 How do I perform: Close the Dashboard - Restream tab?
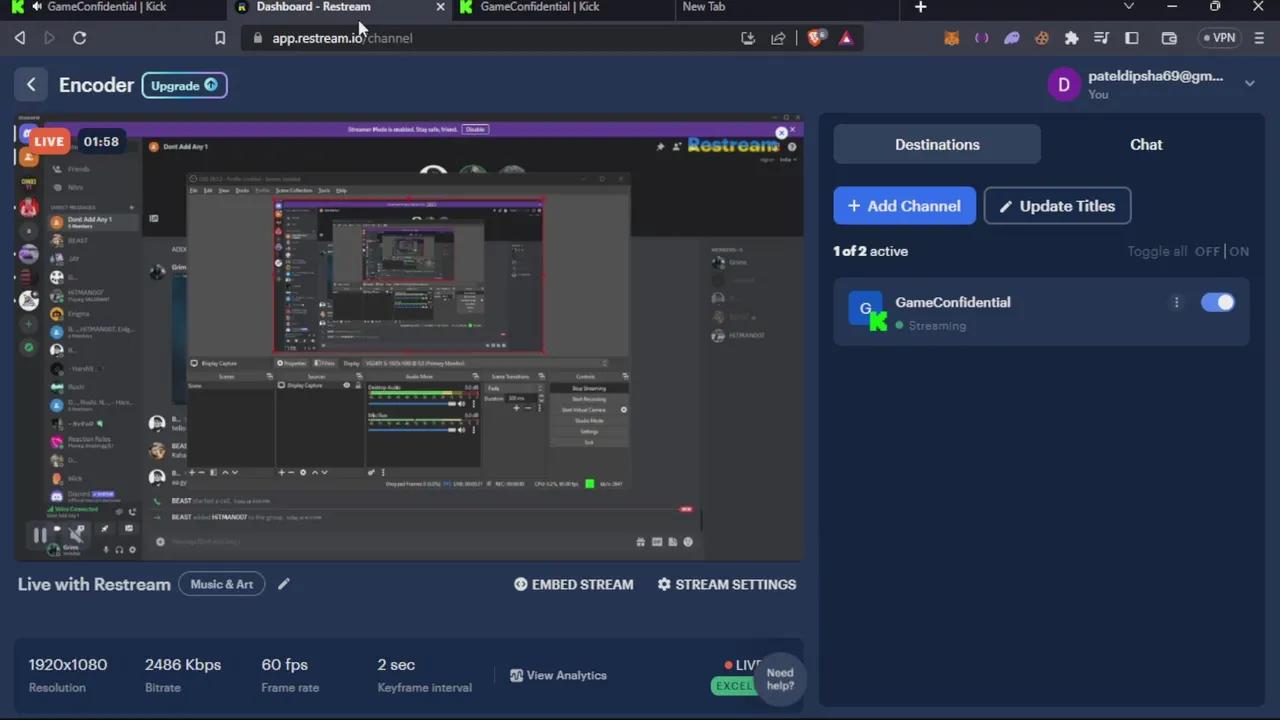click(440, 7)
